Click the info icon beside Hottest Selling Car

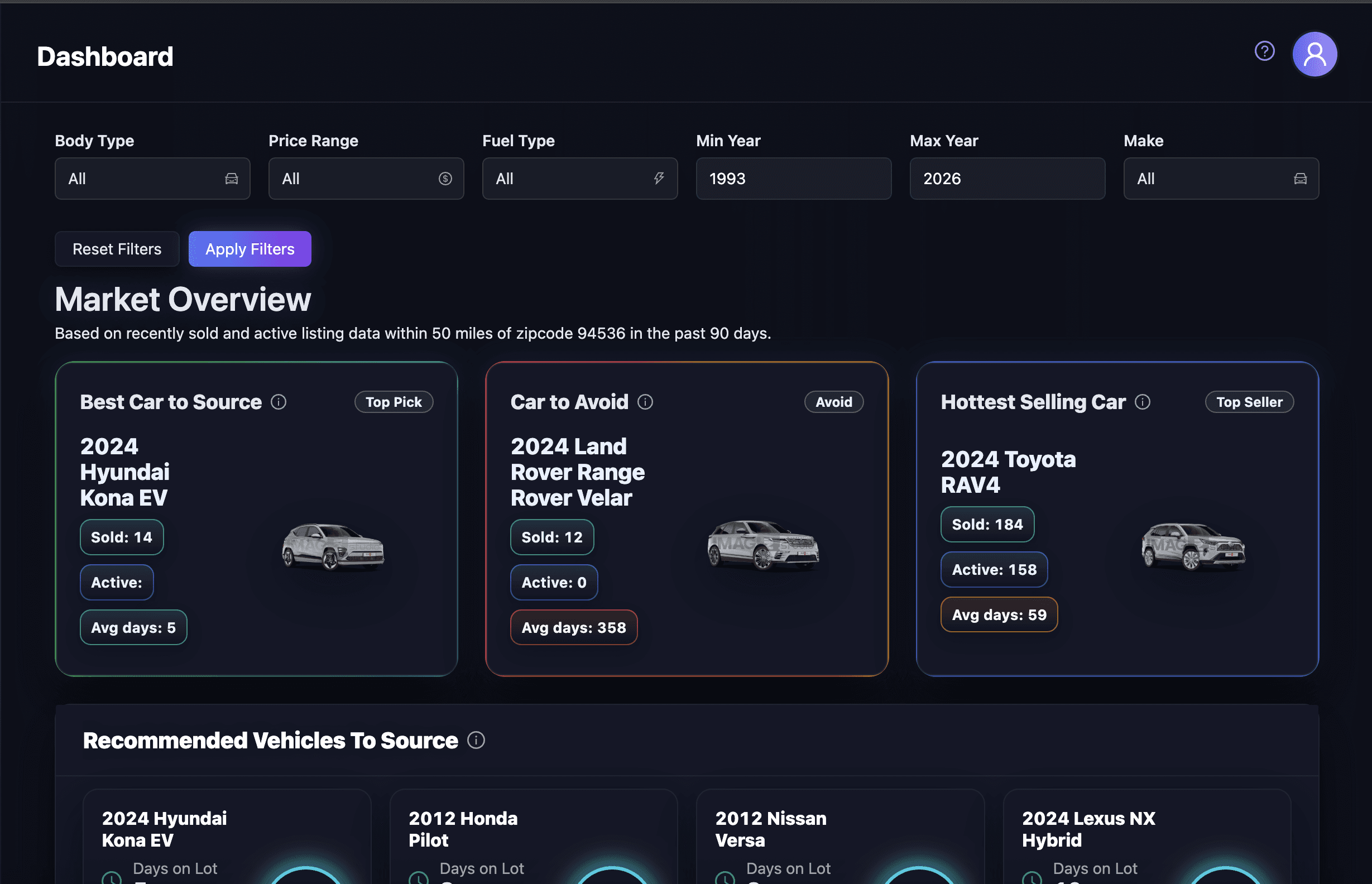click(x=1143, y=402)
